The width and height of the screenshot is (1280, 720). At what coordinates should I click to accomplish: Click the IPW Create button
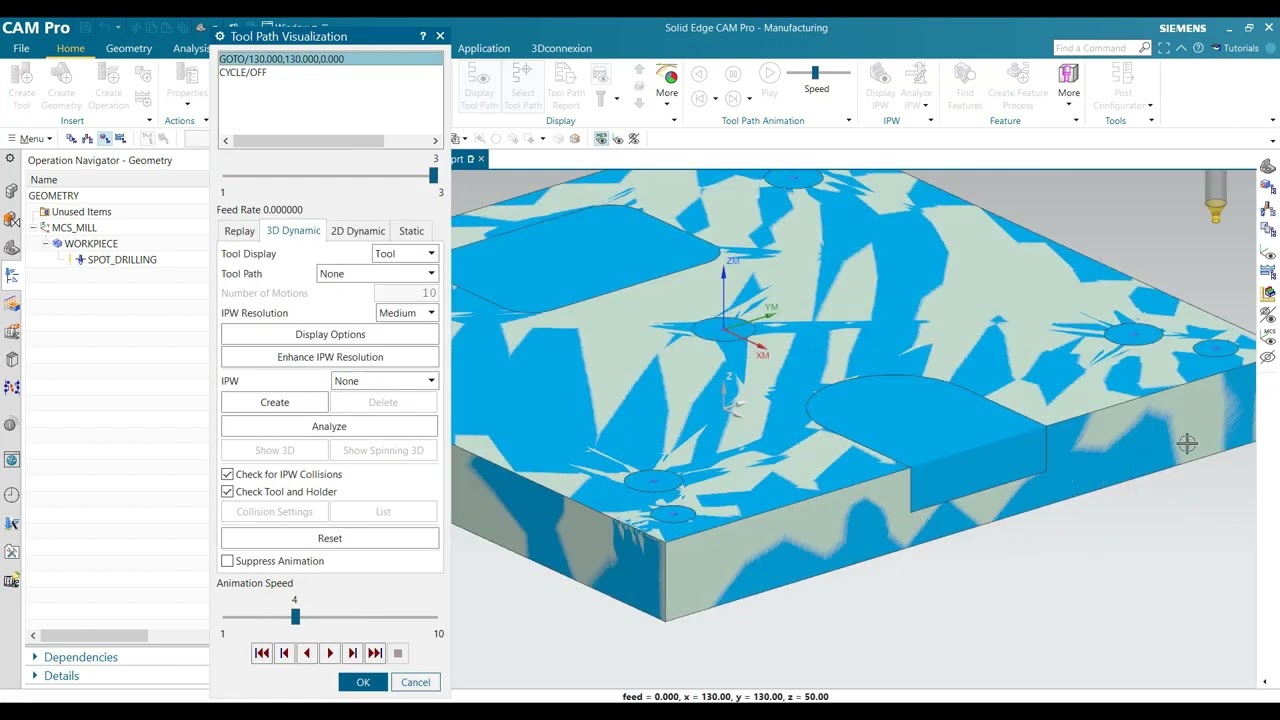pos(275,402)
